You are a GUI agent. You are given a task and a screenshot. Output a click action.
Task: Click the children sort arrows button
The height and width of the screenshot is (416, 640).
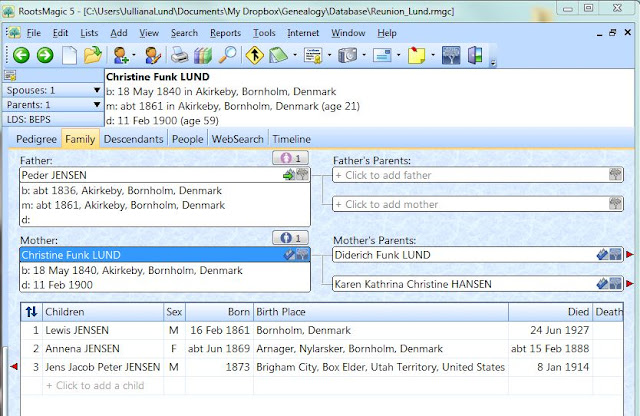[31, 312]
